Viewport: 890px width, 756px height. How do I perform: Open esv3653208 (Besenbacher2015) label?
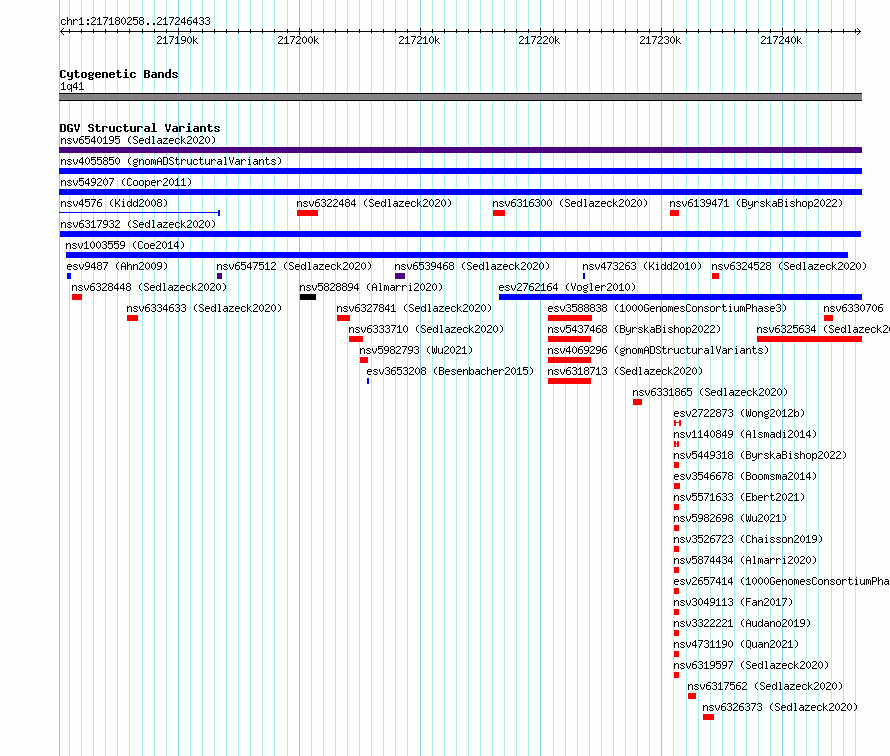[450, 371]
